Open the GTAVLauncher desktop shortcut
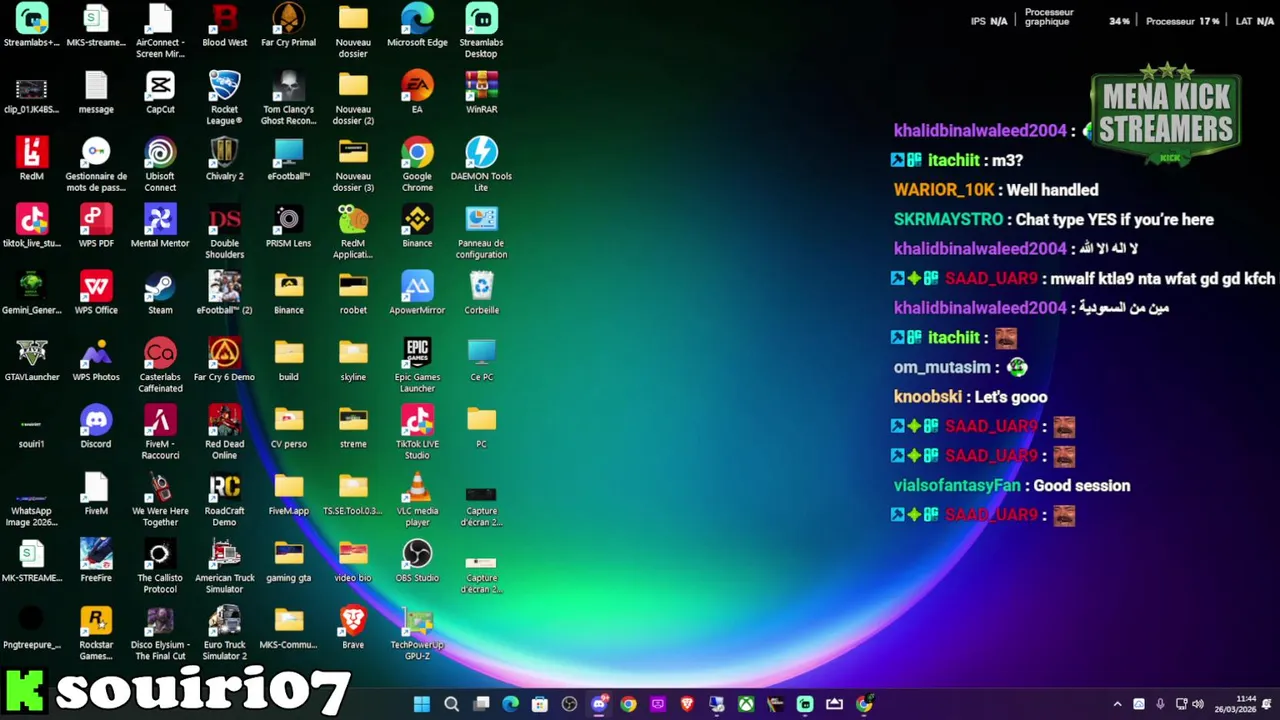The image size is (1280, 720). pyautogui.click(x=32, y=360)
